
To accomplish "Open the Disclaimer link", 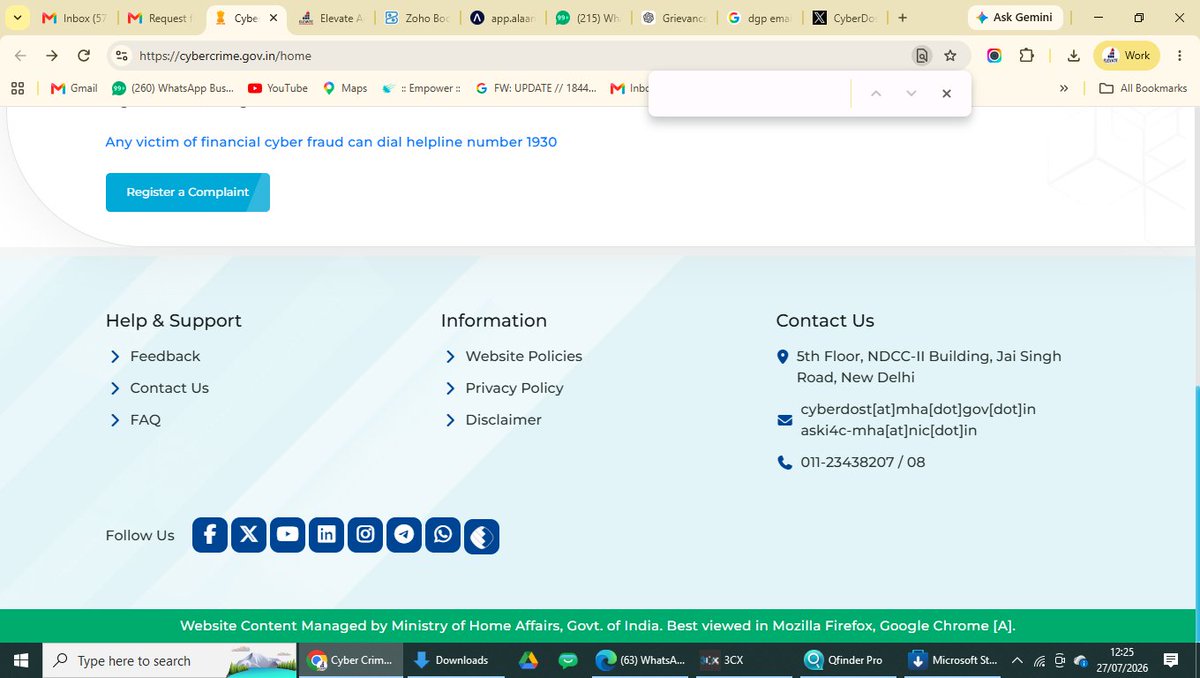I will click(x=503, y=420).
